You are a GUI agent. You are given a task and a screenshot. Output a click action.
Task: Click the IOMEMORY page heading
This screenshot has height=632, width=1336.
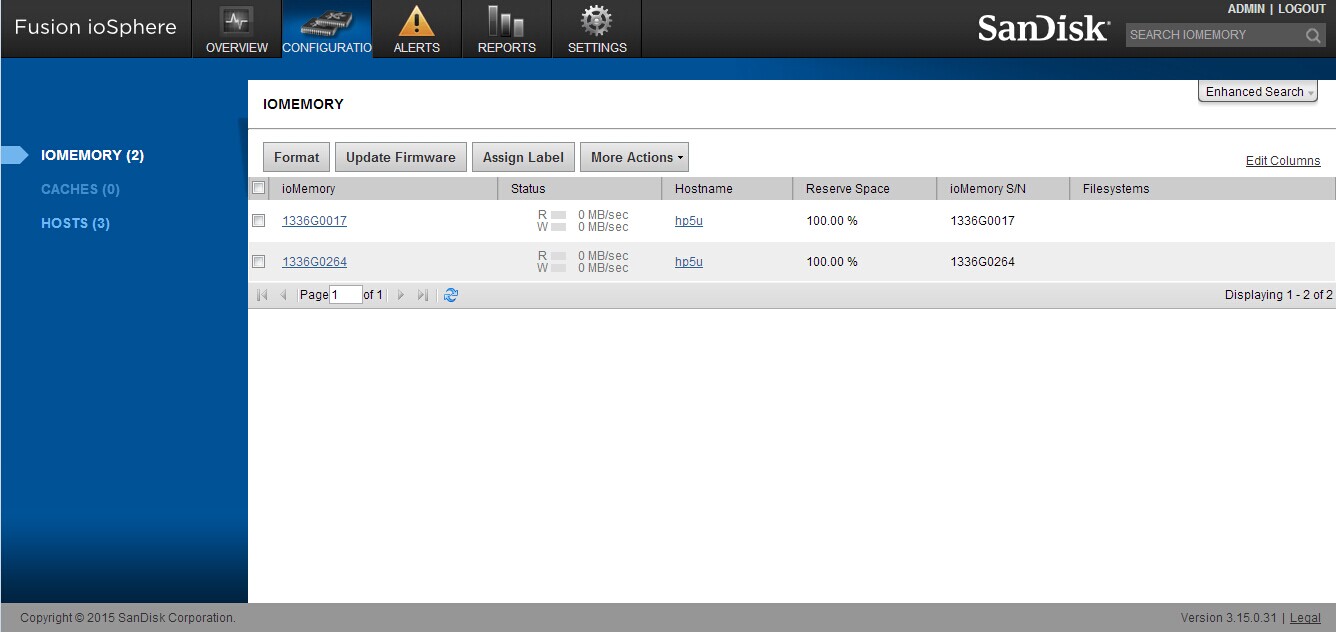click(303, 104)
